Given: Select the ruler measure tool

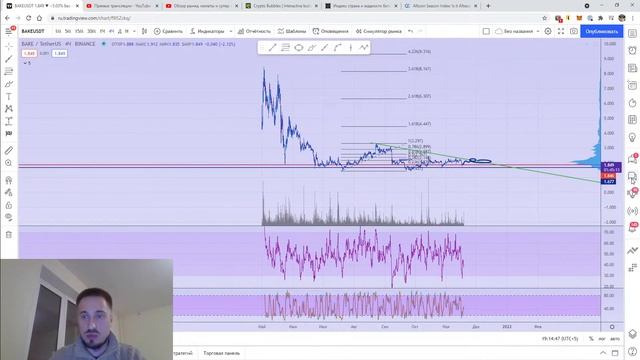Looking at the screenshot, I should click(9, 150).
